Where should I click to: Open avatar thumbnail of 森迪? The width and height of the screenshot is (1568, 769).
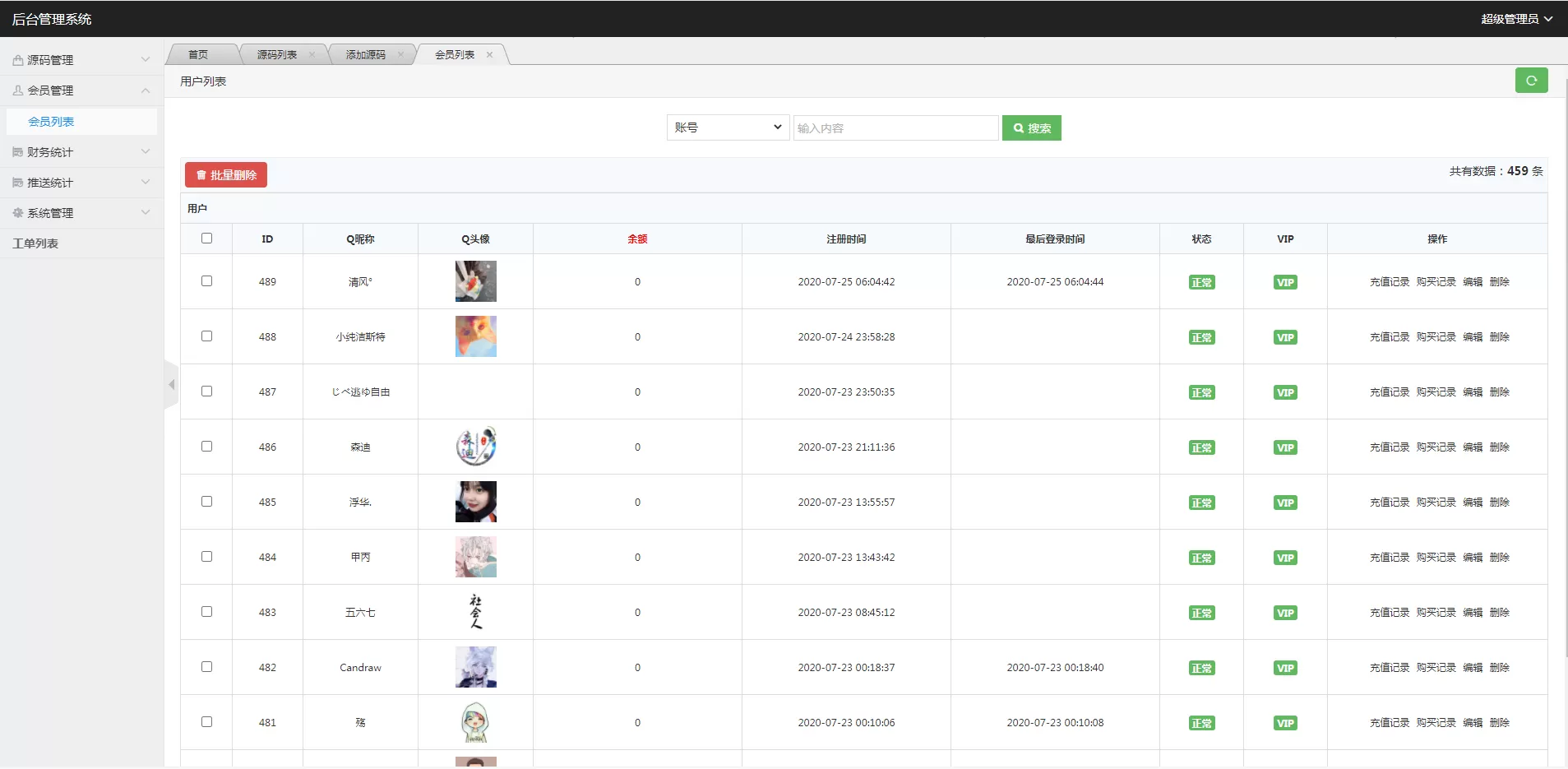(x=476, y=447)
